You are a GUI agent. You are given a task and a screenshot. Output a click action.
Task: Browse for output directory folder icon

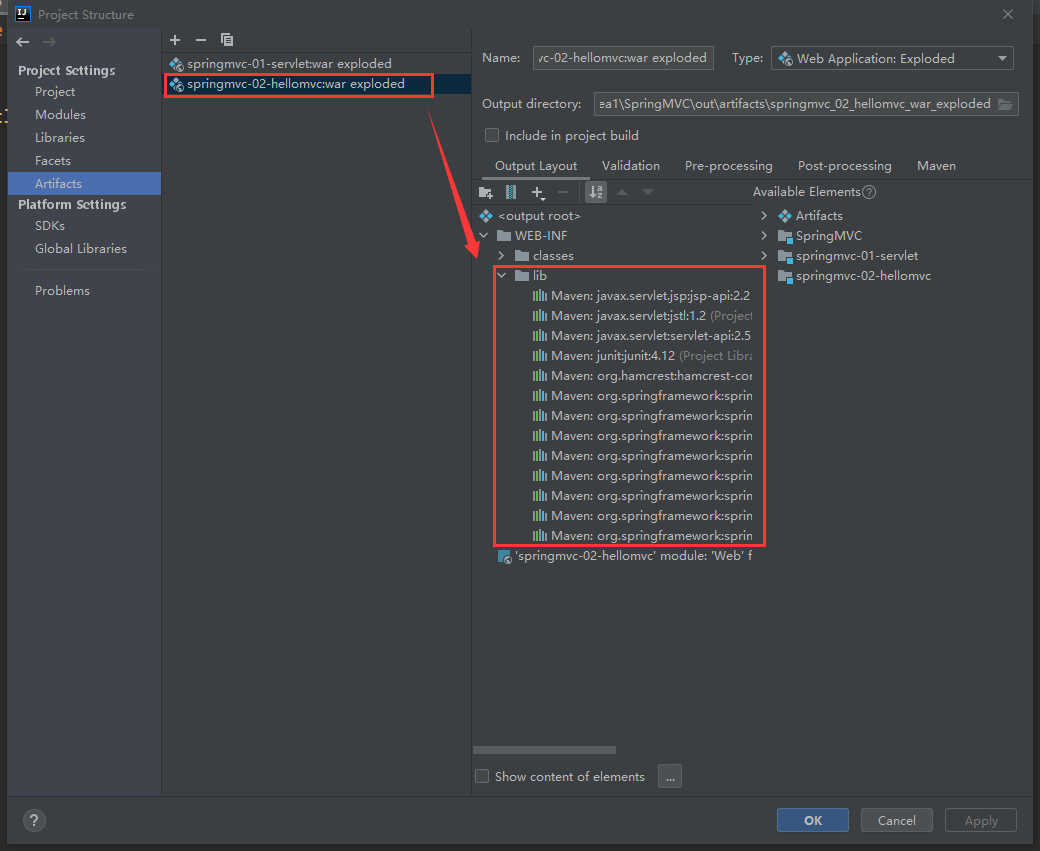tap(1006, 104)
